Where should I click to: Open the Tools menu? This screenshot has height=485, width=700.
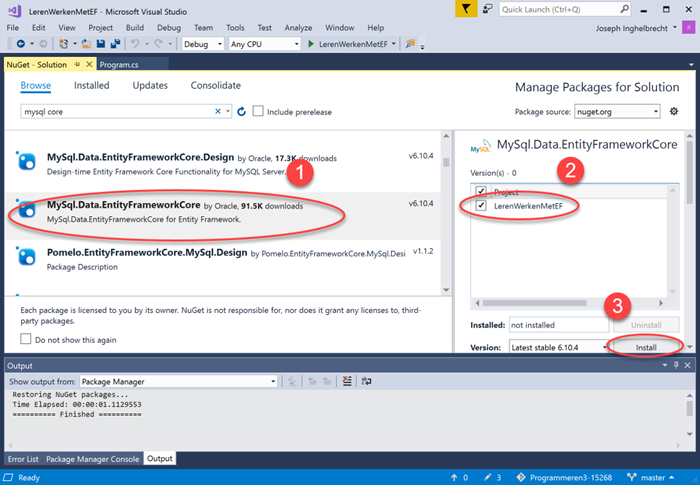(235, 28)
